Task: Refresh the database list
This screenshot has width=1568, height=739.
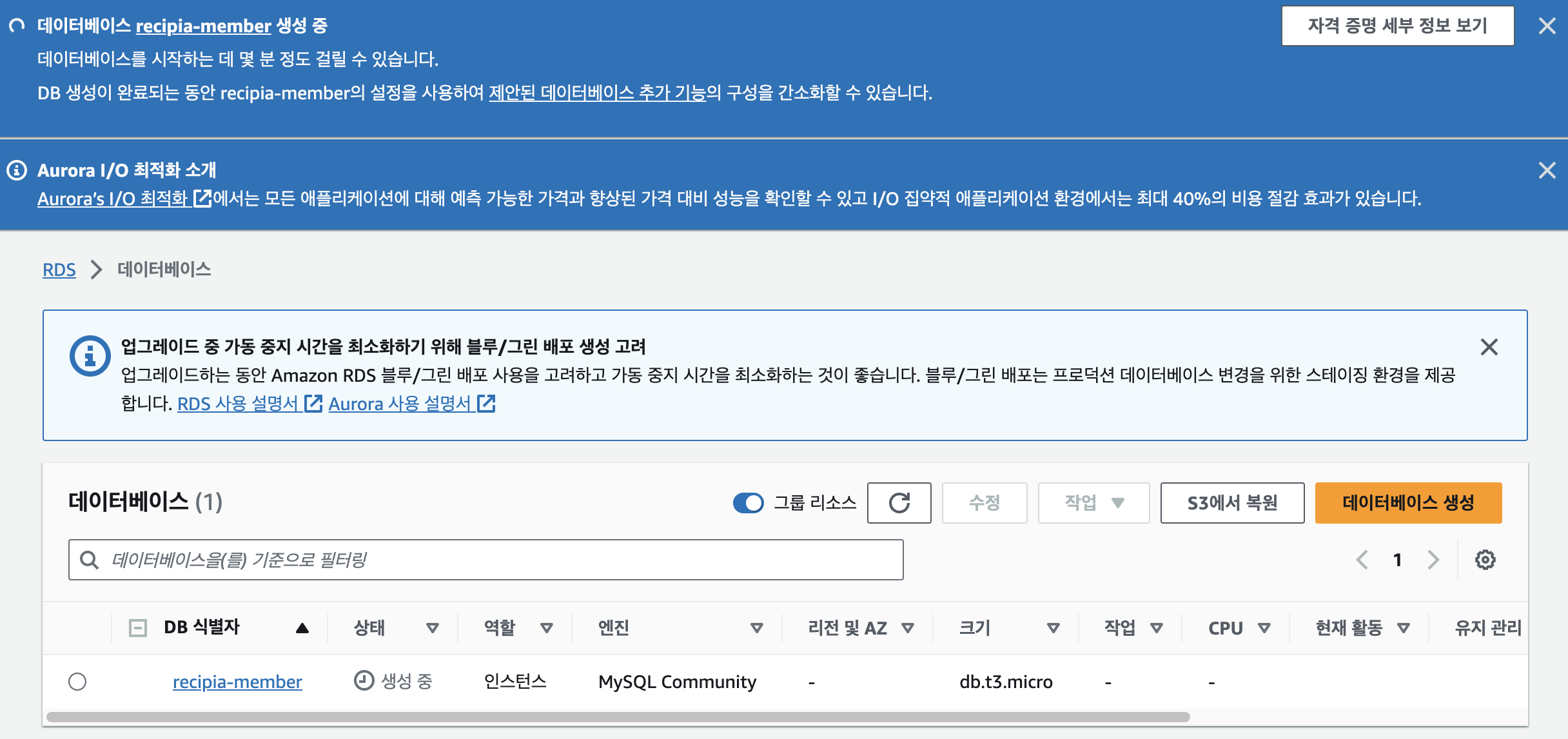Action: click(x=899, y=503)
